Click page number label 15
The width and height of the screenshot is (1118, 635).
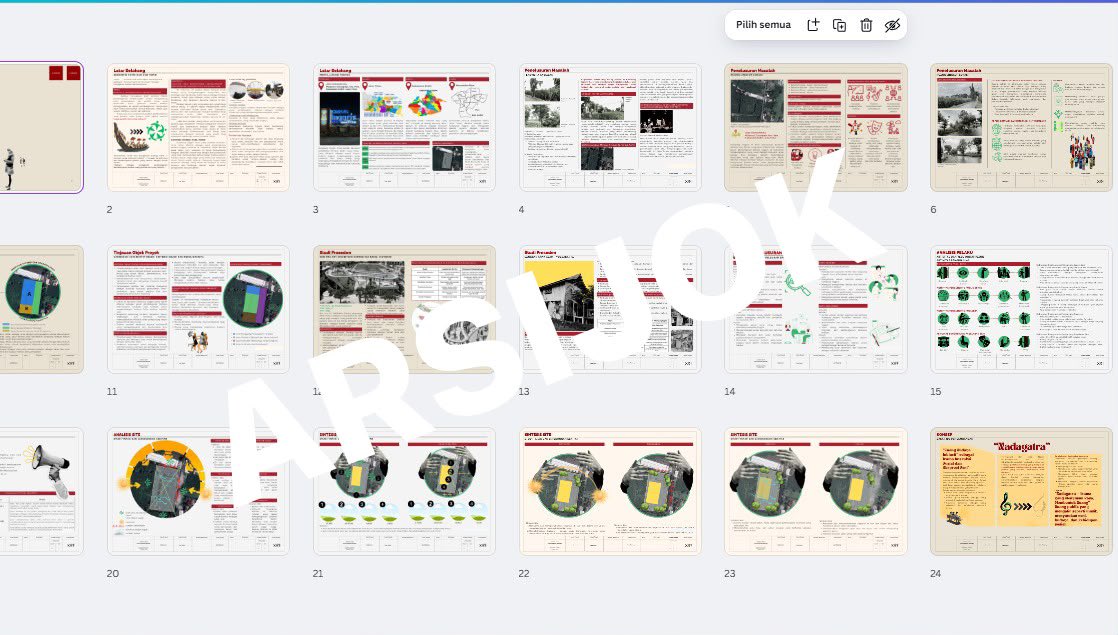coord(935,391)
